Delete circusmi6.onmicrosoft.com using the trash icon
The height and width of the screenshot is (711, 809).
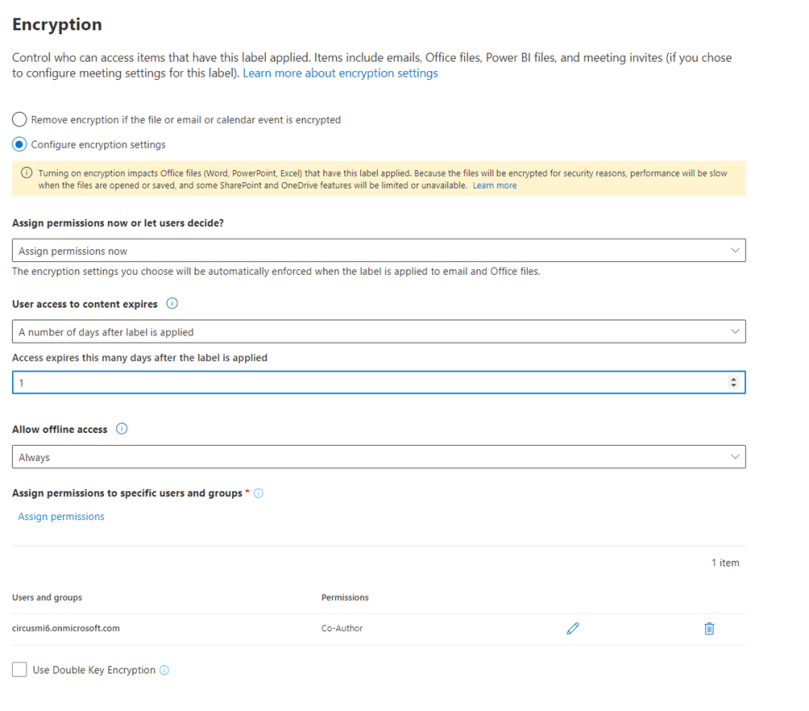(x=710, y=628)
